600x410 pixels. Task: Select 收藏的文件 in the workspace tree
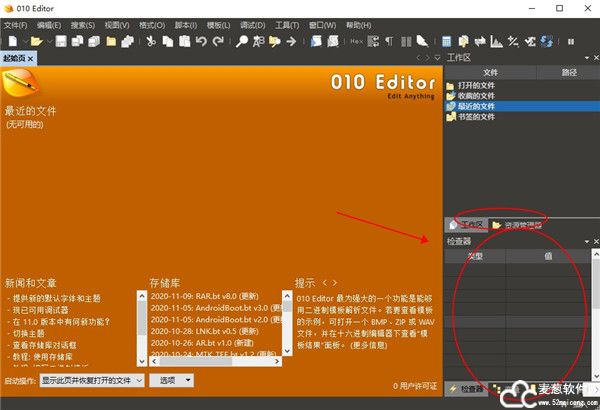(476, 96)
